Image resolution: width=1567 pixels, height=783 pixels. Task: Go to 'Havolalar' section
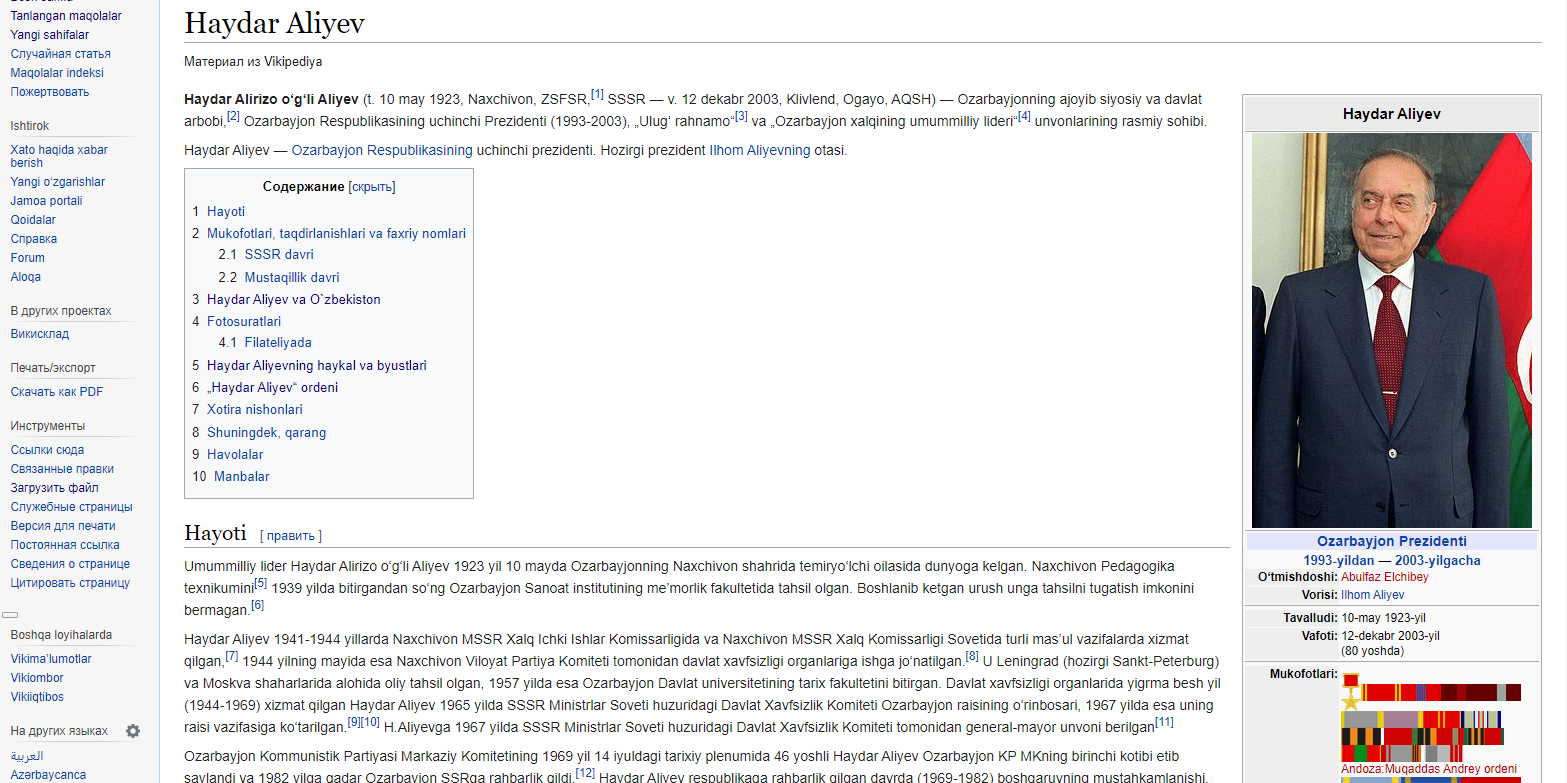pyautogui.click(x=235, y=455)
